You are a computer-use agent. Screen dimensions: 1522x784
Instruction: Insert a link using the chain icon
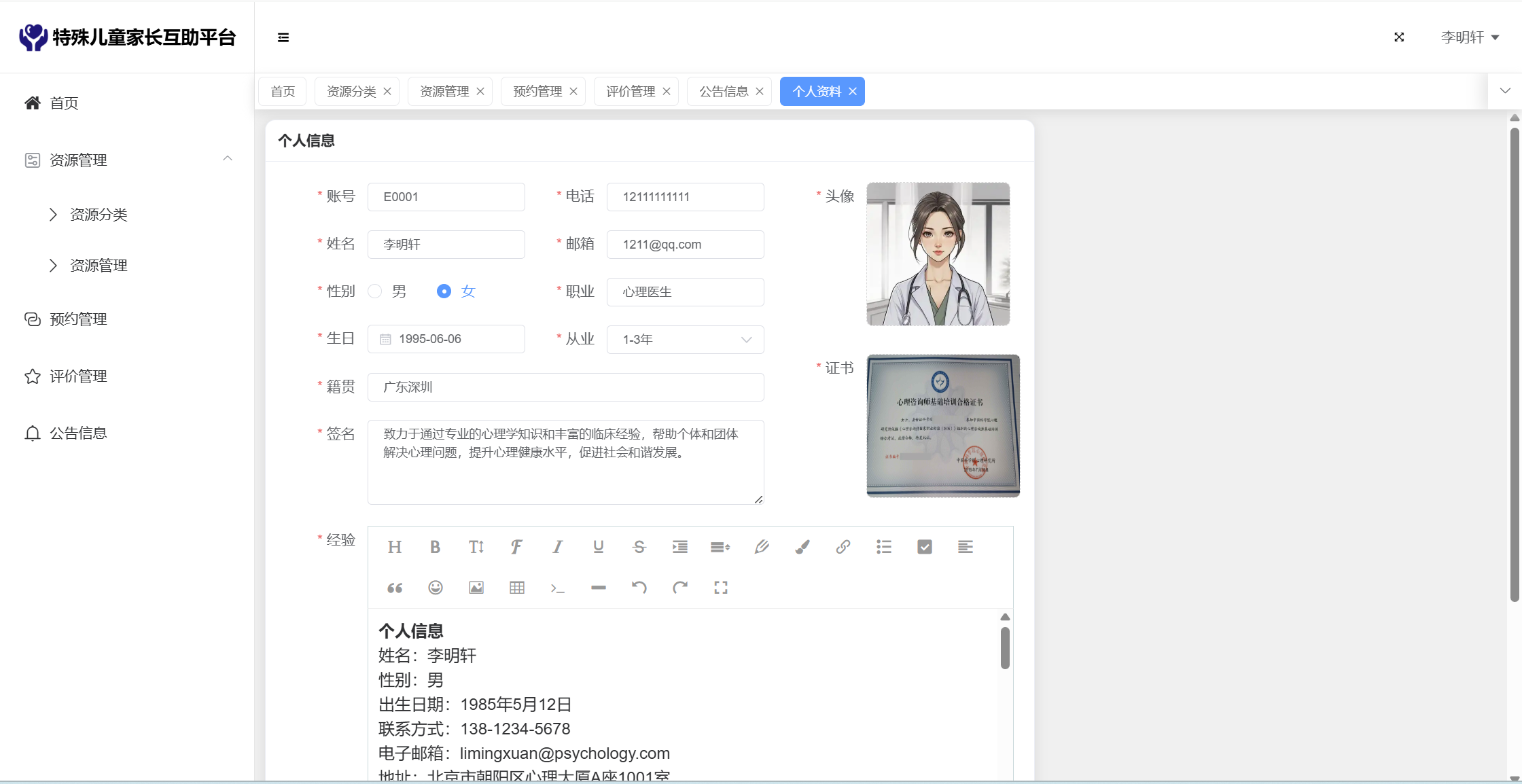pos(843,547)
